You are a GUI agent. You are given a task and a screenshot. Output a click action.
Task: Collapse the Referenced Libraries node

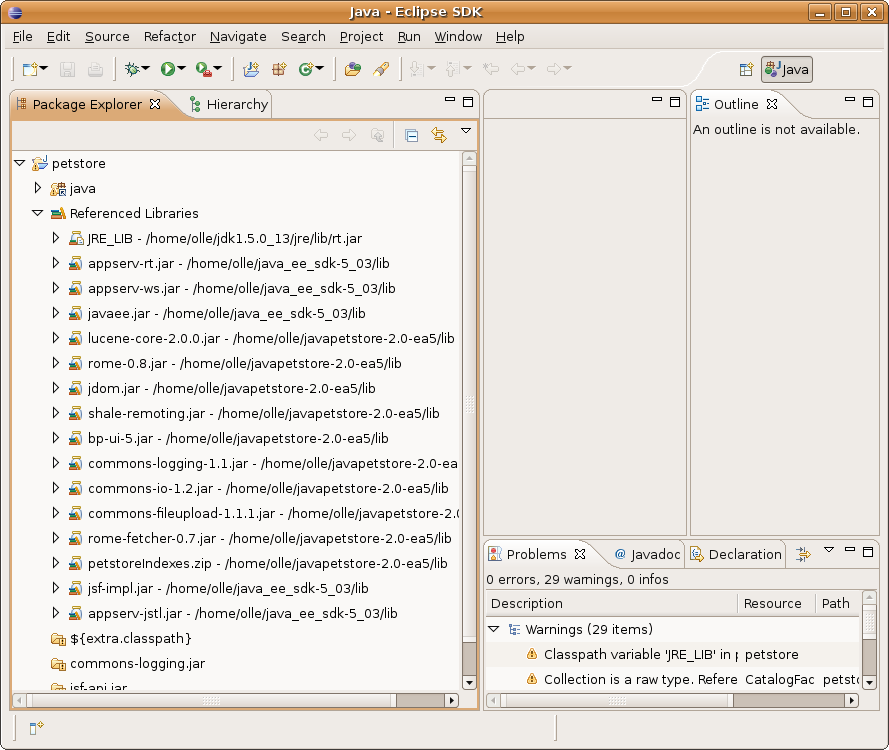37,213
